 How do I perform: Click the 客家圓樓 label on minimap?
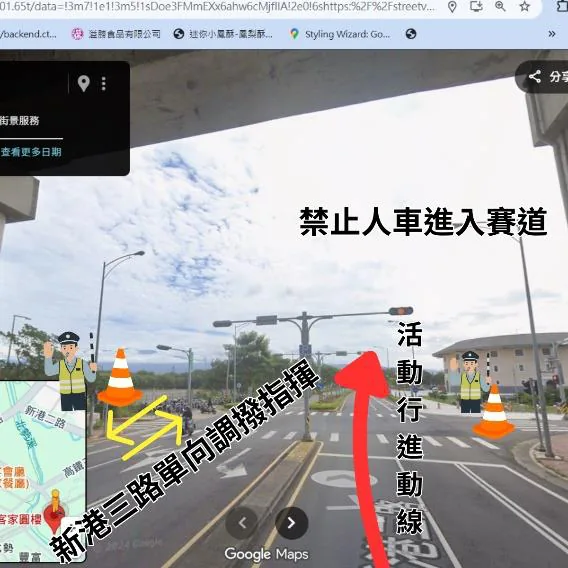[20, 520]
